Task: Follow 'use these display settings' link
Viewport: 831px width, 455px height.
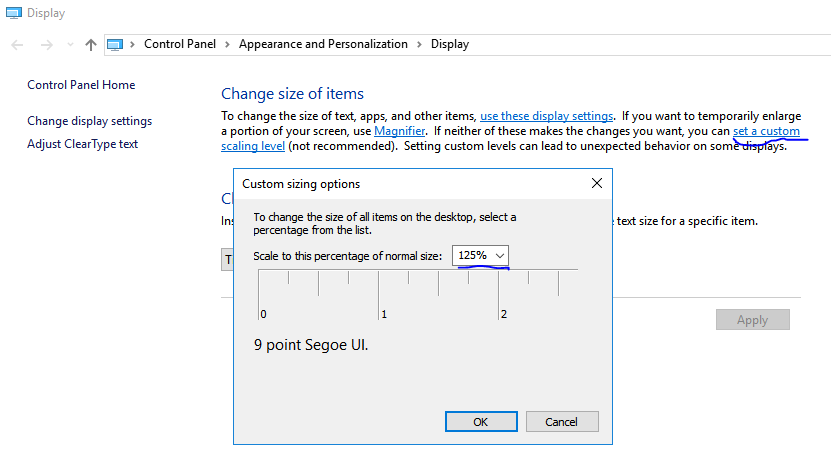Action: 546,116
